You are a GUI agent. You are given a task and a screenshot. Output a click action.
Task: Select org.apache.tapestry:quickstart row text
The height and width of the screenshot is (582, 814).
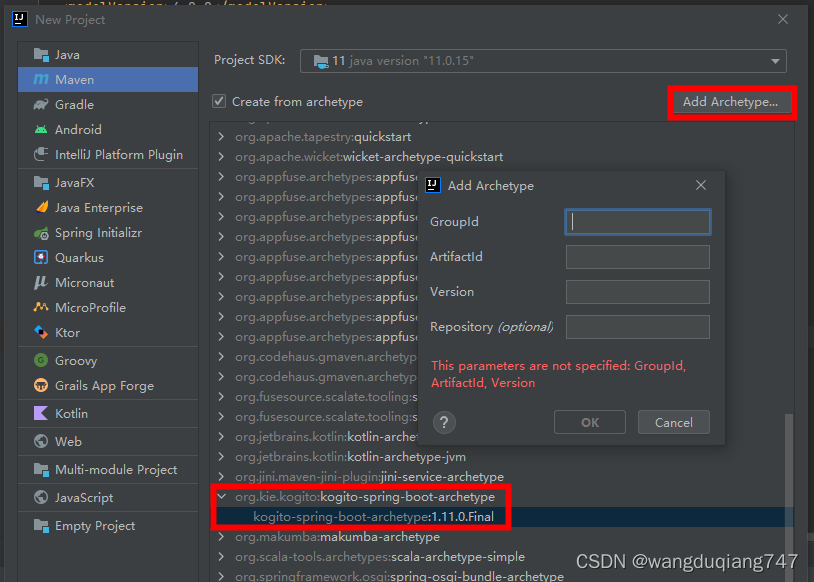pyautogui.click(x=323, y=137)
